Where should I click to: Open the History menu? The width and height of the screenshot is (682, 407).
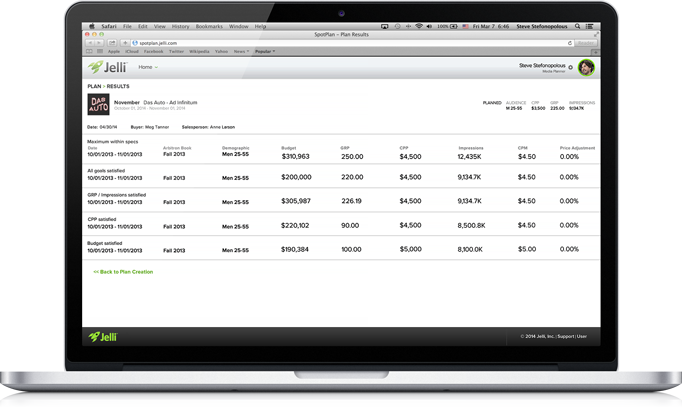pyautogui.click(x=180, y=27)
